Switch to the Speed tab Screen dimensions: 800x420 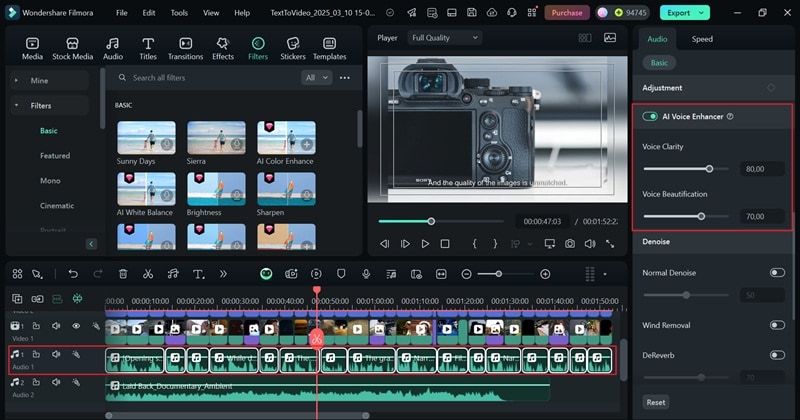(702, 39)
